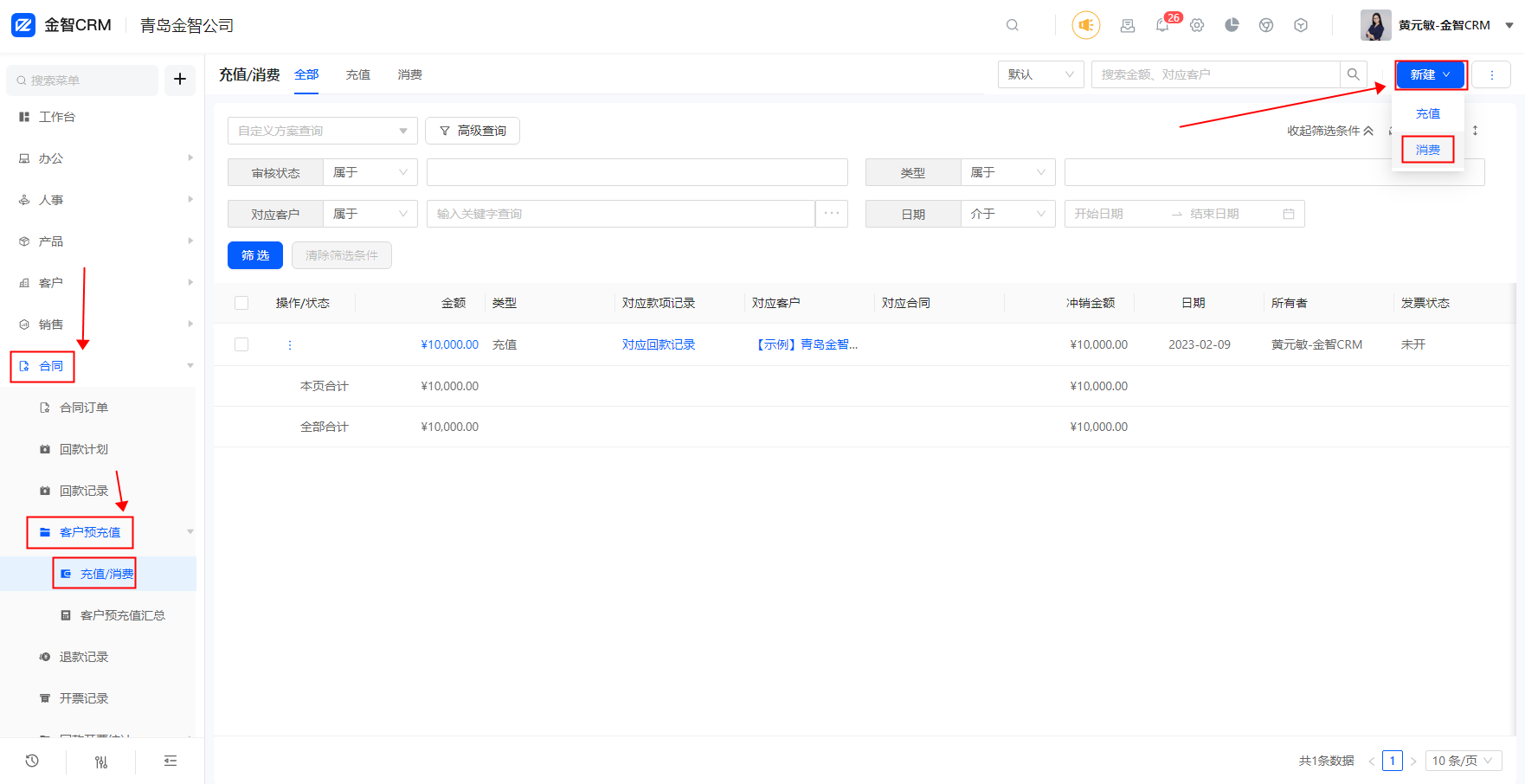This screenshot has height=784, width=1525.
Task: Tick the checkbox for the ¥10,000.00 充值 row
Action: 241,344
